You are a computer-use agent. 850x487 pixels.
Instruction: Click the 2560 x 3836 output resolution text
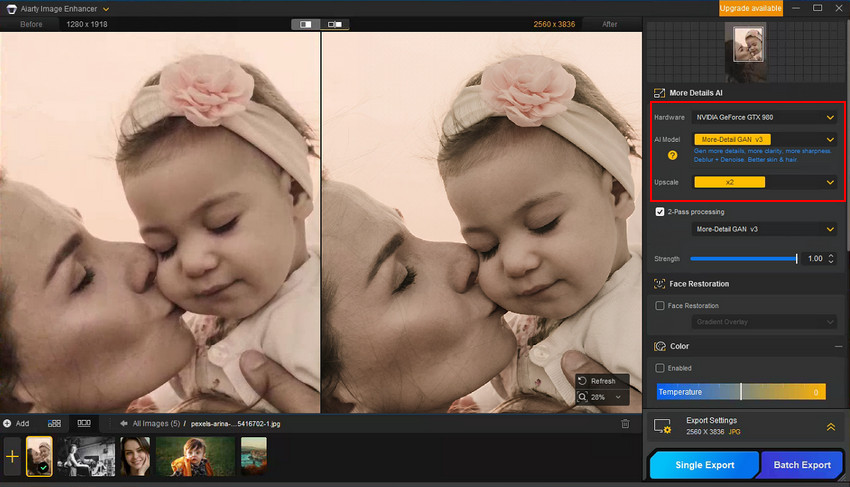pos(554,24)
